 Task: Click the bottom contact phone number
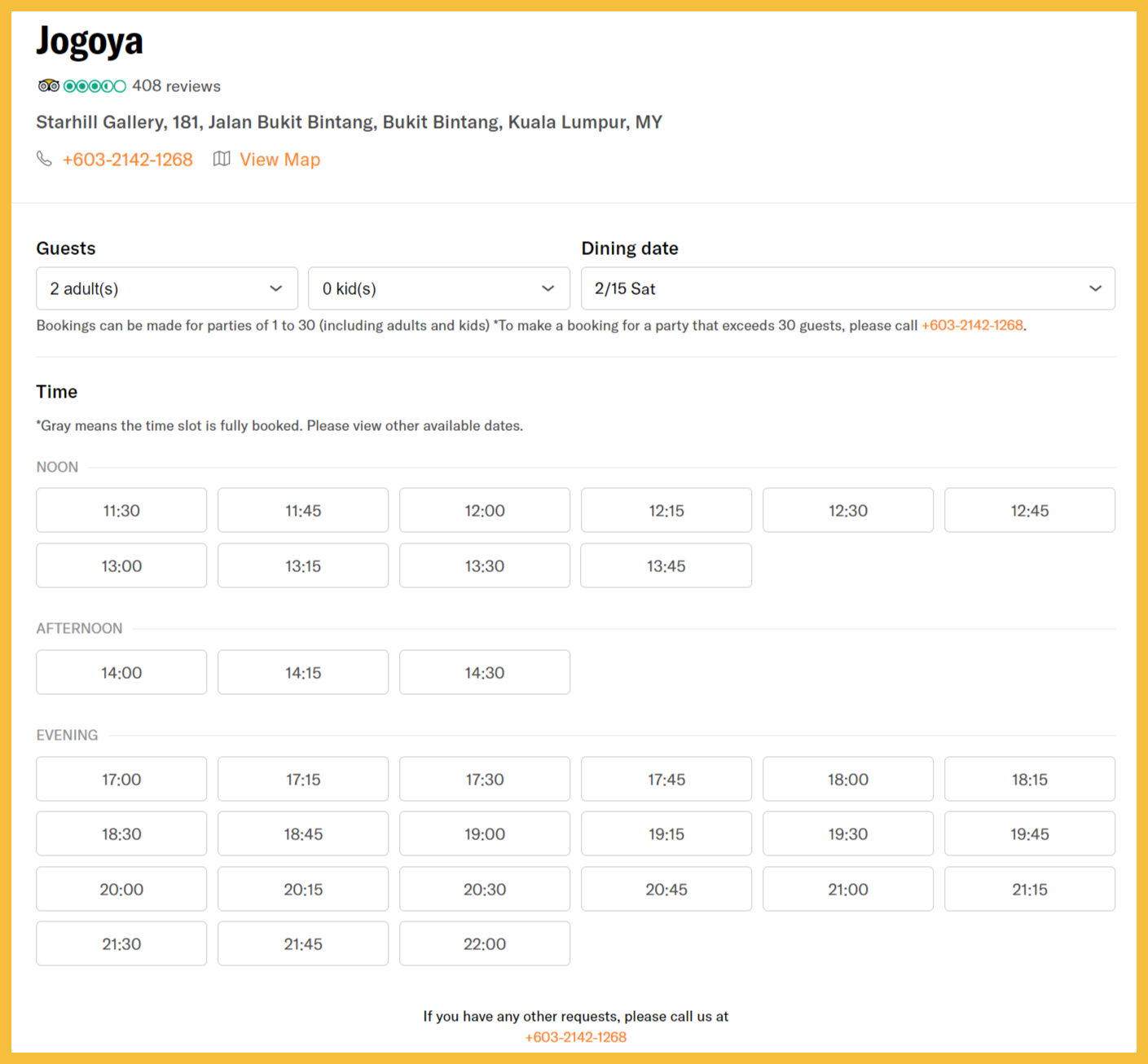click(x=575, y=1037)
